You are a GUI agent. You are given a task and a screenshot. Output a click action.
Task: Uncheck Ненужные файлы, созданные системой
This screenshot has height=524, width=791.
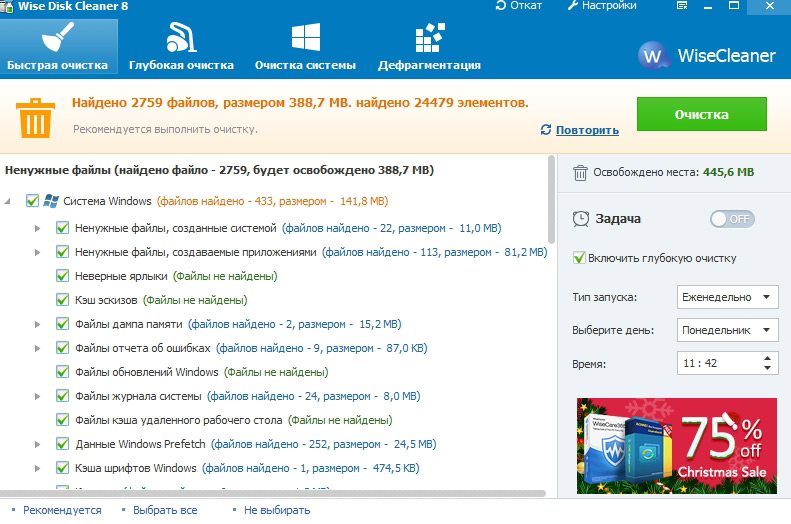(x=63, y=228)
